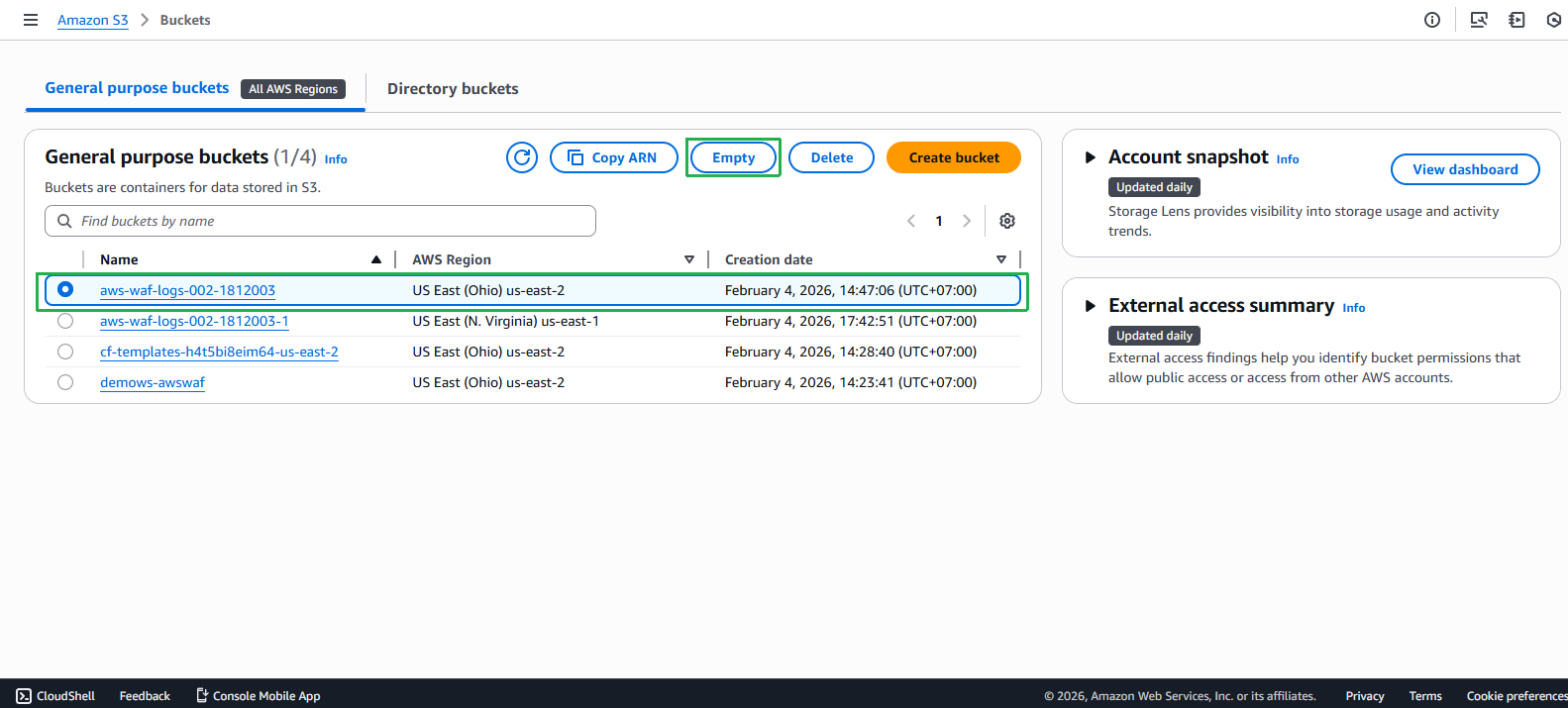
Task: Click Feedback in the footer
Action: tap(145, 696)
